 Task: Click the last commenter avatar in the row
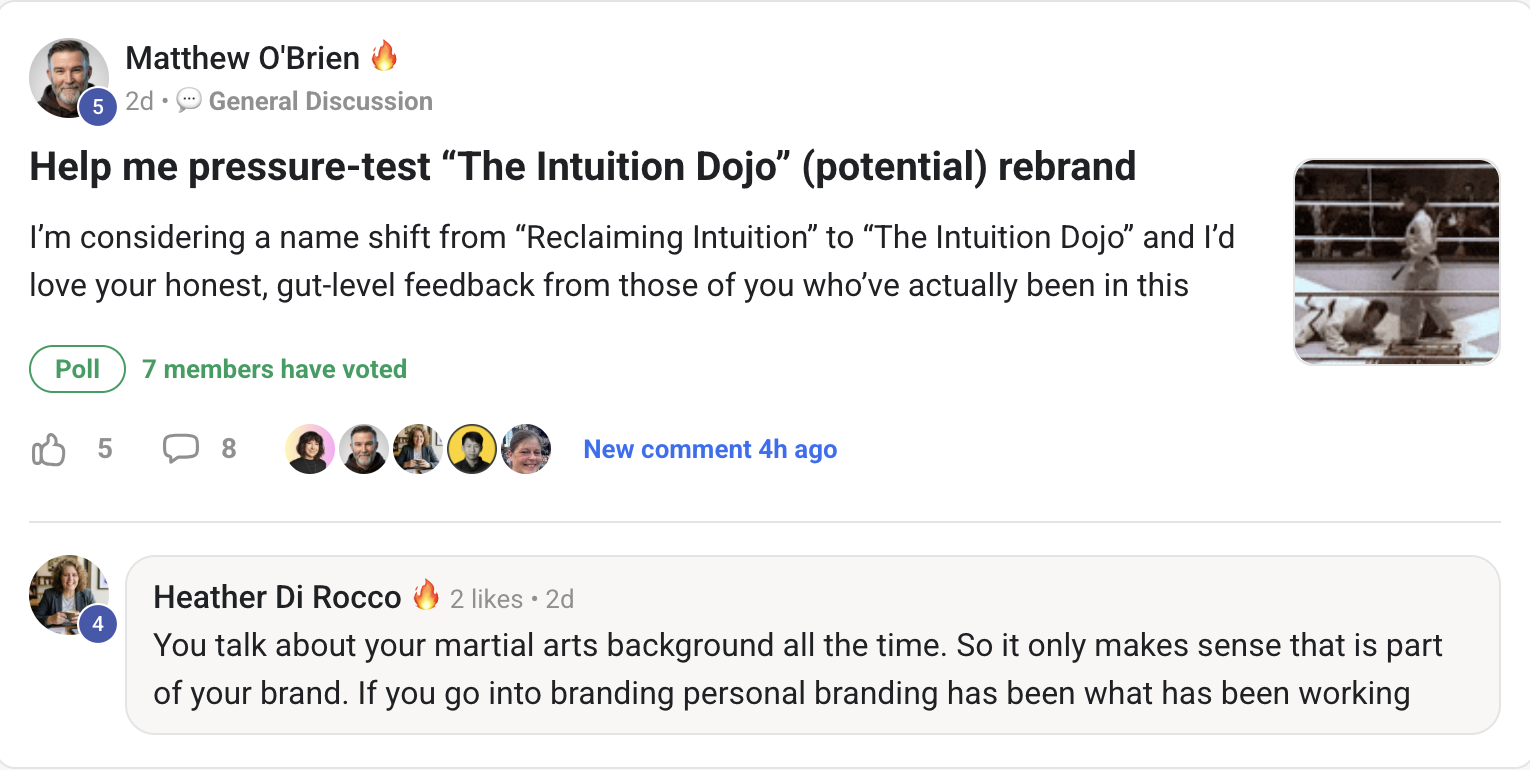(526, 449)
